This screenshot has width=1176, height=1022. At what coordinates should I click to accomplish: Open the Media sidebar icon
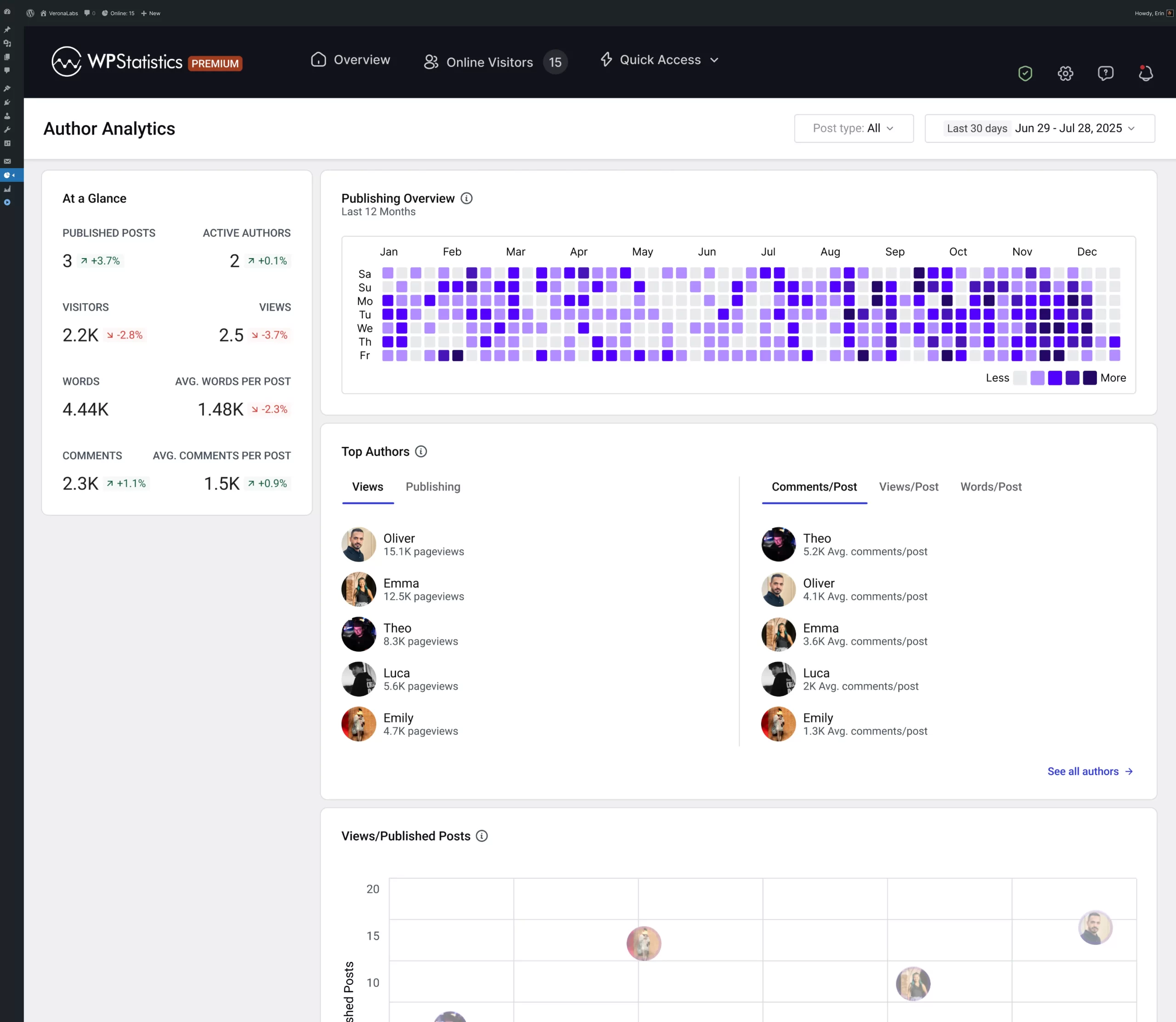coord(7,43)
